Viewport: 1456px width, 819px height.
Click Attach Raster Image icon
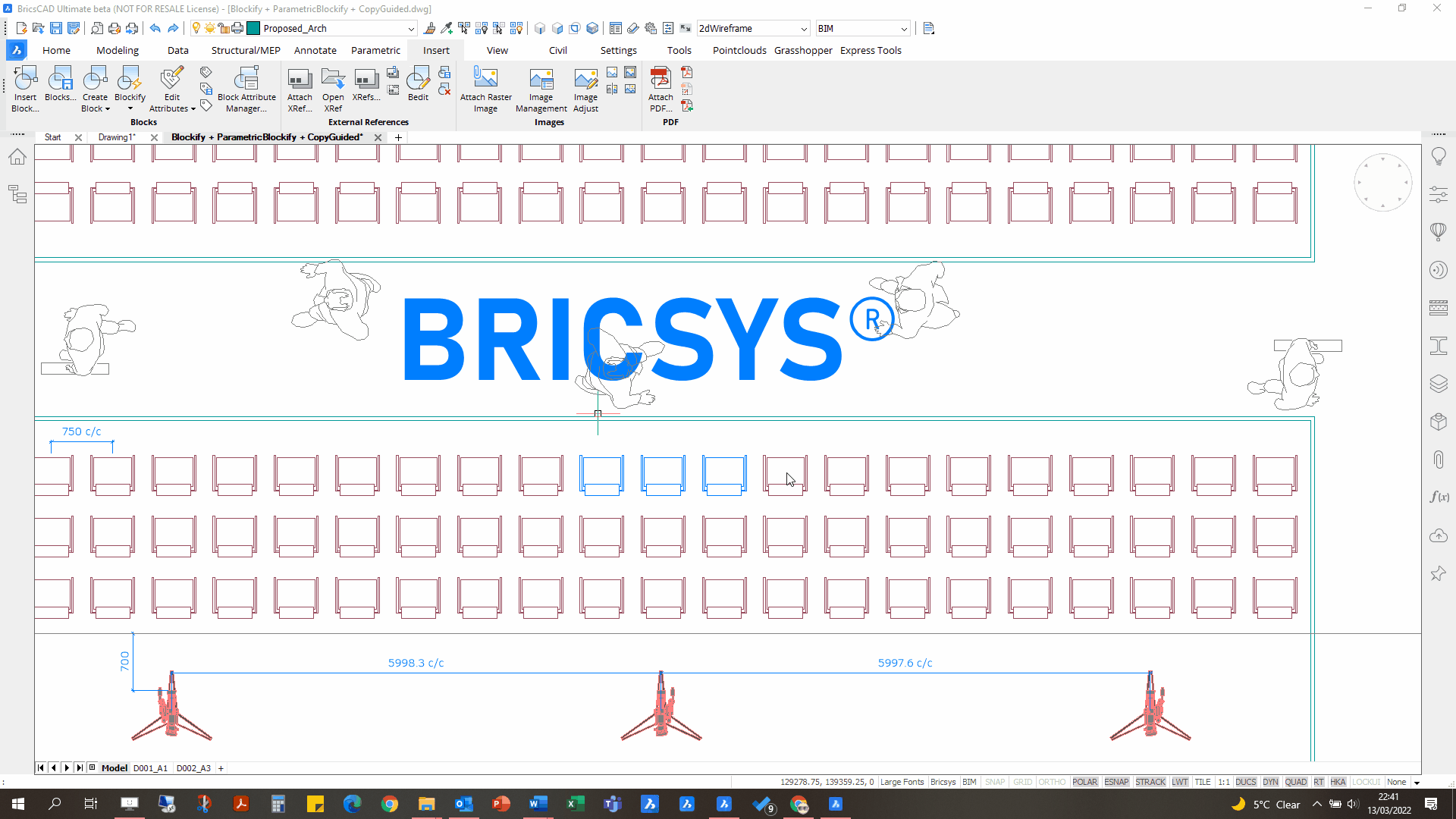click(x=485, y=79)
